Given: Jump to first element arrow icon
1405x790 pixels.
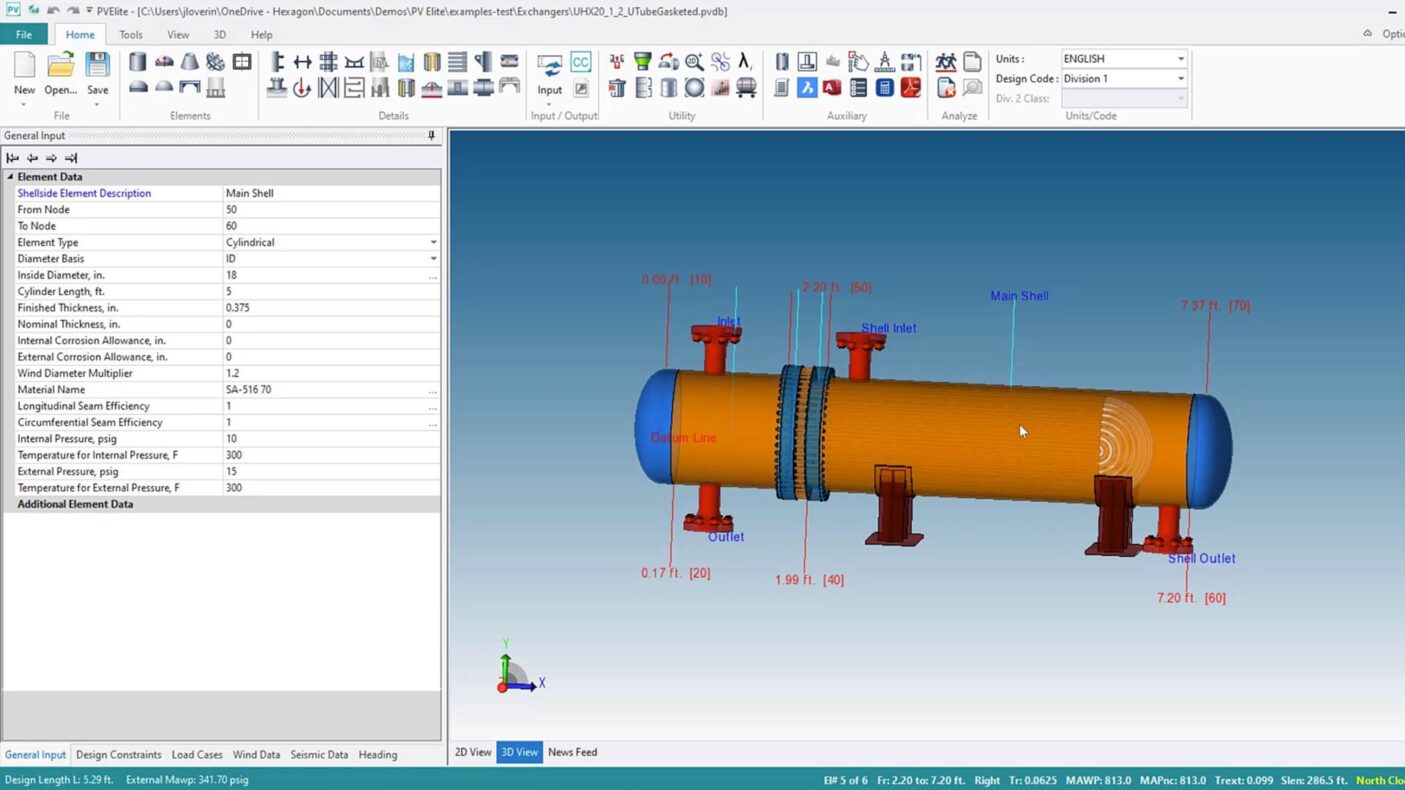Looking at the screenshot, I should [x=12, y=158].
